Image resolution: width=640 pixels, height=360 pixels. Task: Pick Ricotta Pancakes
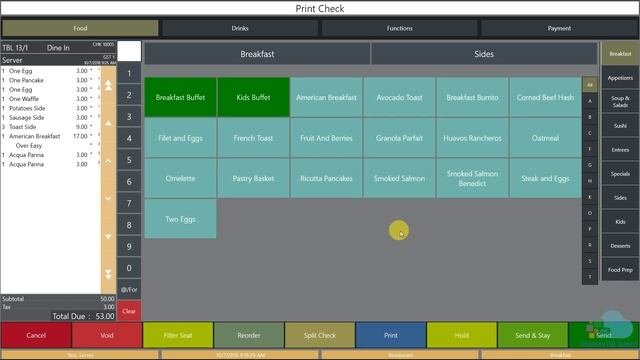327,178
